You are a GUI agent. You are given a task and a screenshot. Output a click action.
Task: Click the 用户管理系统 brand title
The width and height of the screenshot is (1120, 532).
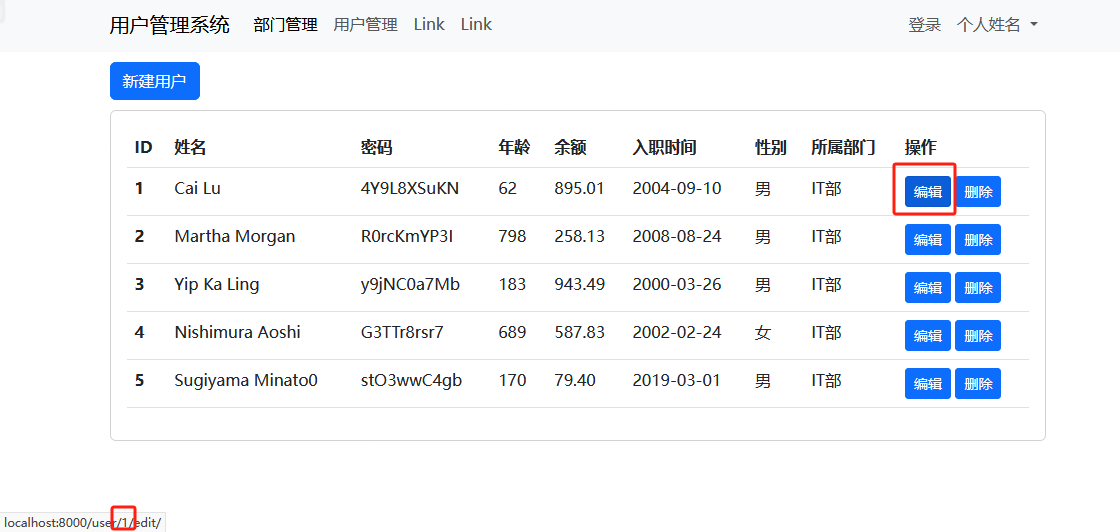[169, 25]
